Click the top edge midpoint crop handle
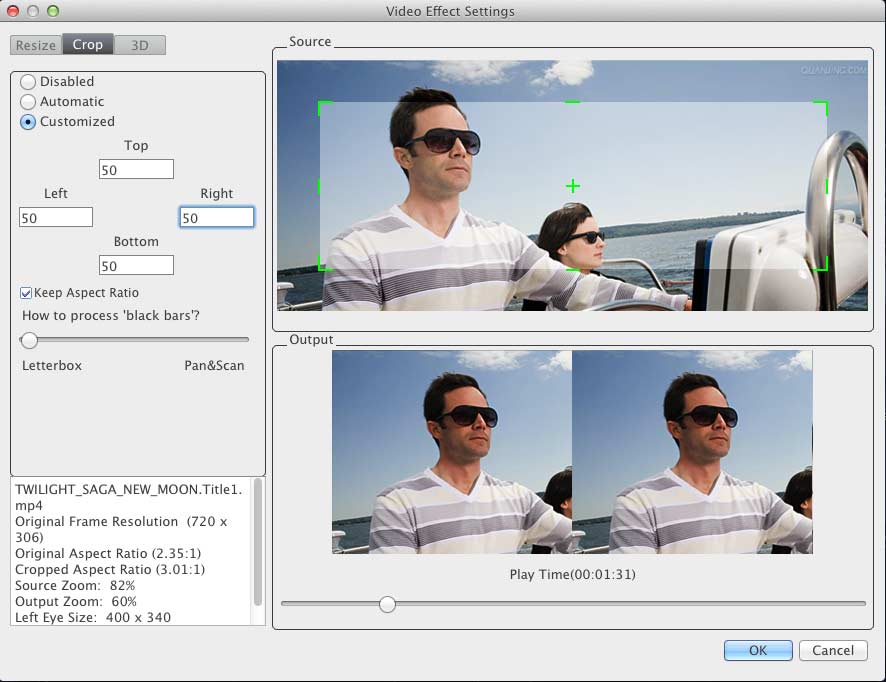 [573, 102]
